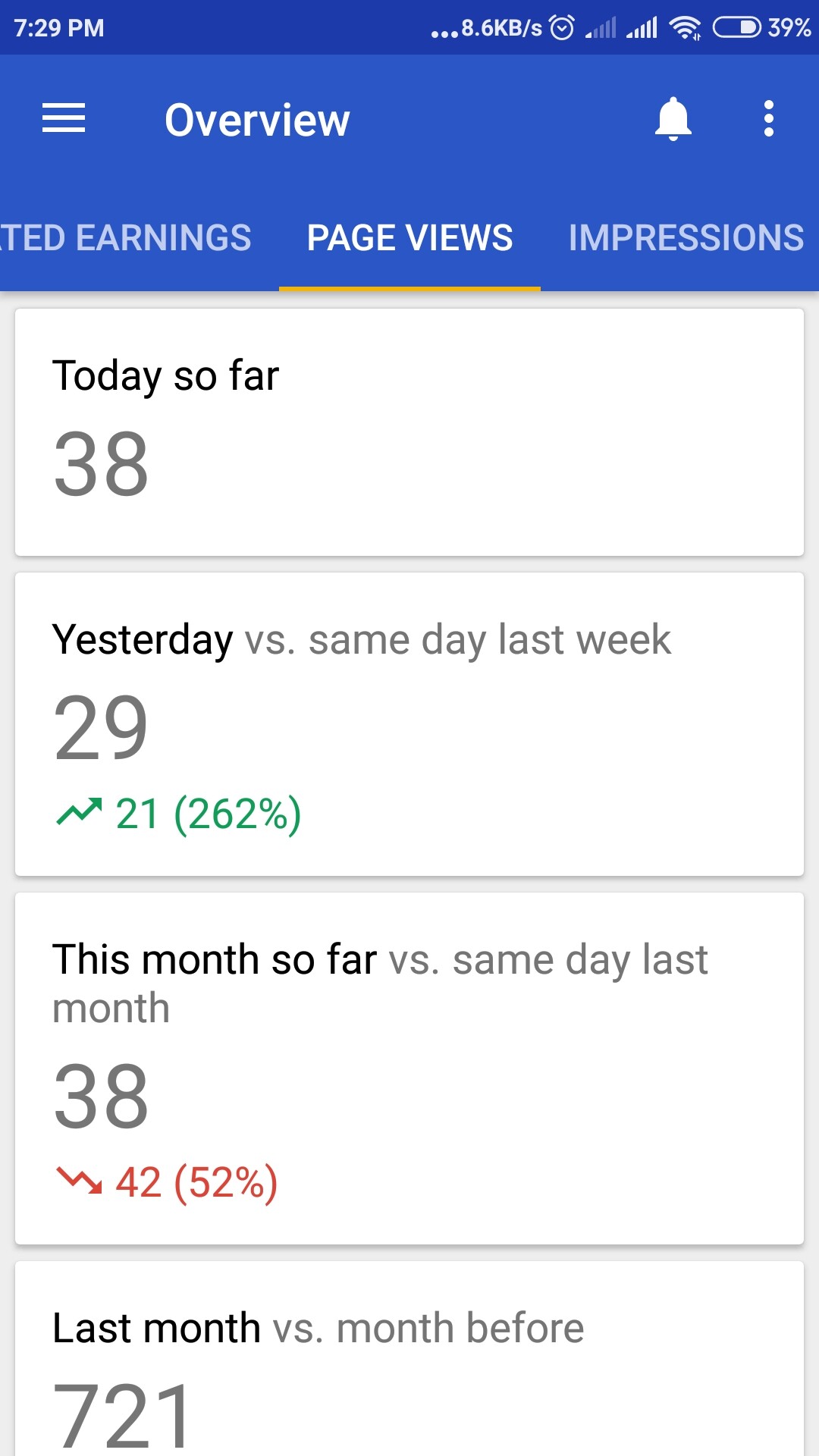Tap the Wi-Fi status bar icon
This screenshot has height=1456, width=819.
click(685, 28)
